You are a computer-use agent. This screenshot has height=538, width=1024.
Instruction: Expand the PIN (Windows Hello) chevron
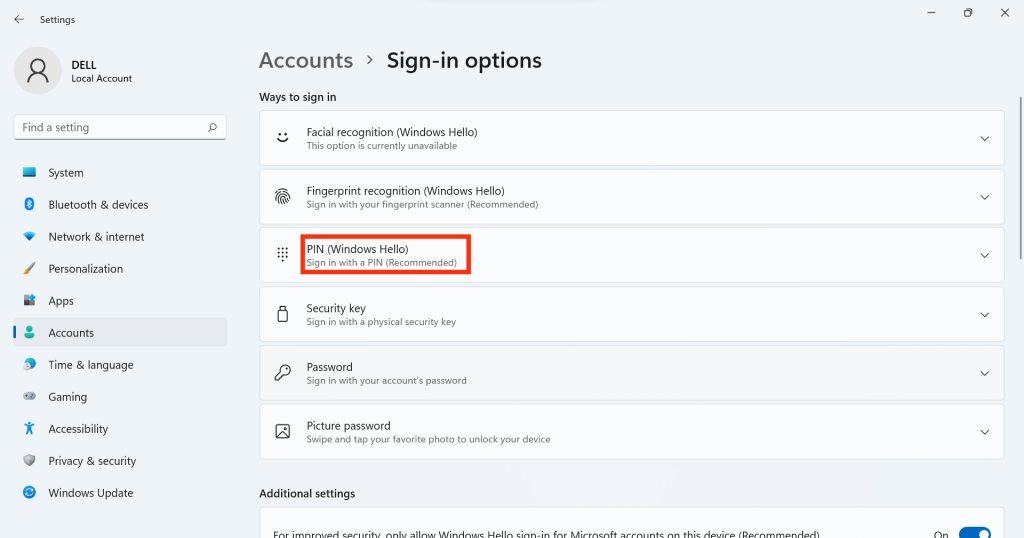(x=984, y=255)
